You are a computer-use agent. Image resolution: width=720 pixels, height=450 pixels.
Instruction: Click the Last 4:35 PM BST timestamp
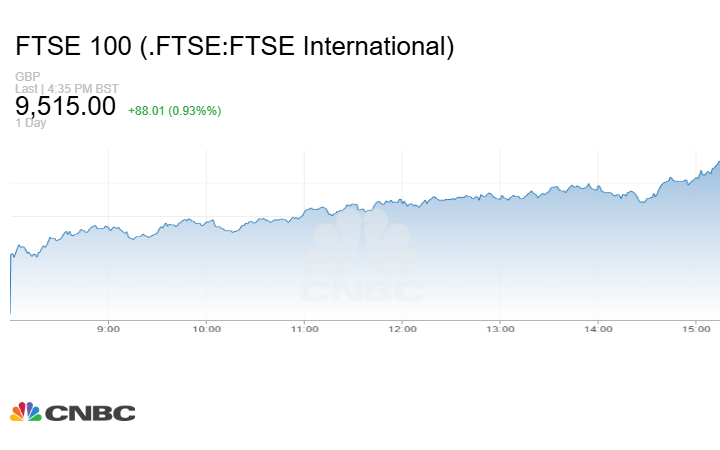(x=60, y=88)
